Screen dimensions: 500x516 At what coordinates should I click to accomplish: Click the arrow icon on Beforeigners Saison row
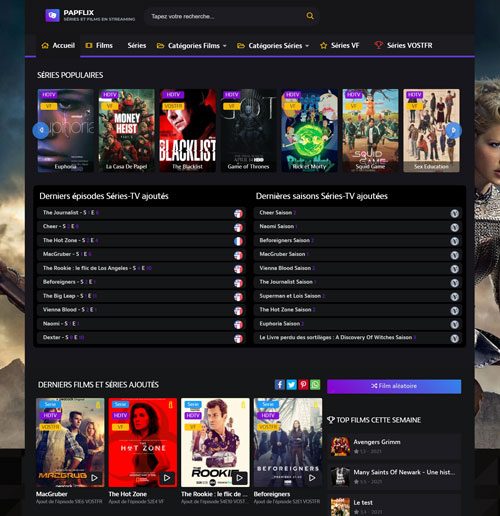click(x=455, y=241)
